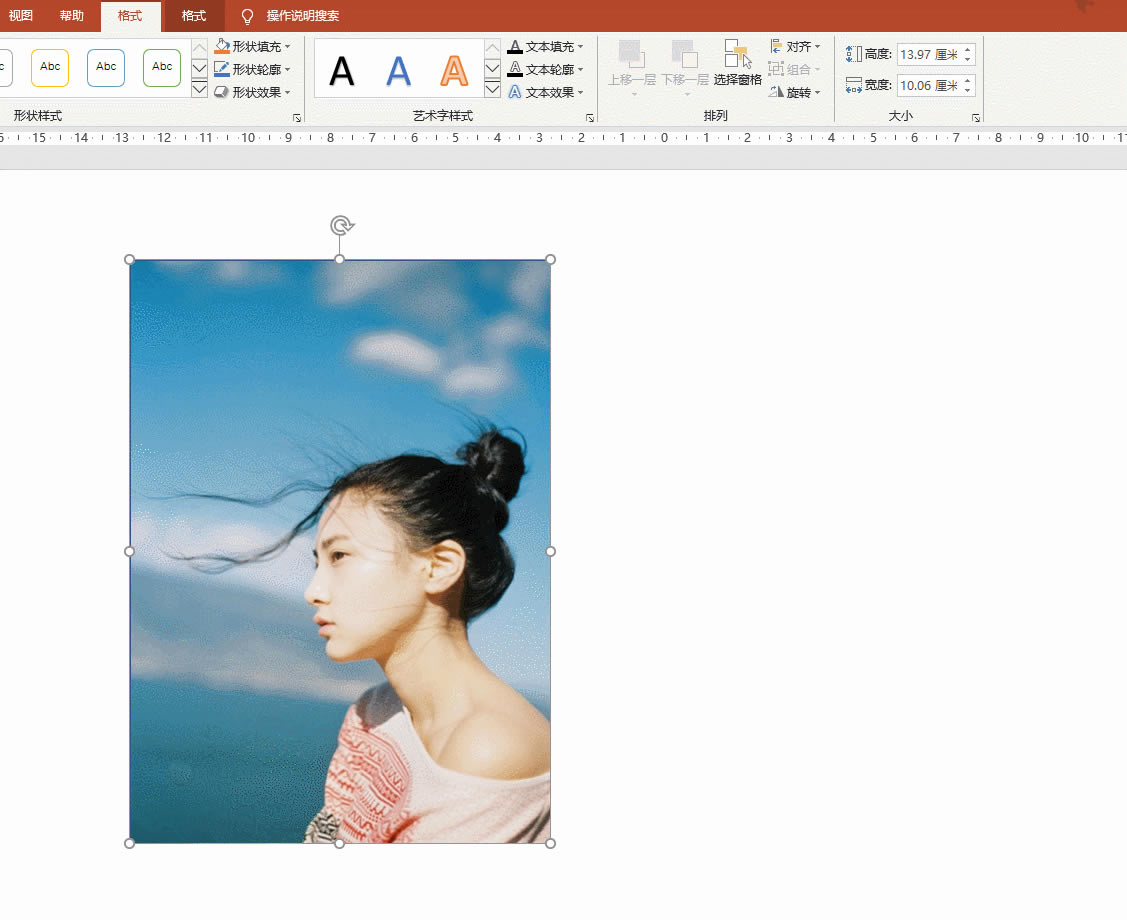Click the 文本填充 text fill icon
The image size is (1127, 920).
(515, 46)
